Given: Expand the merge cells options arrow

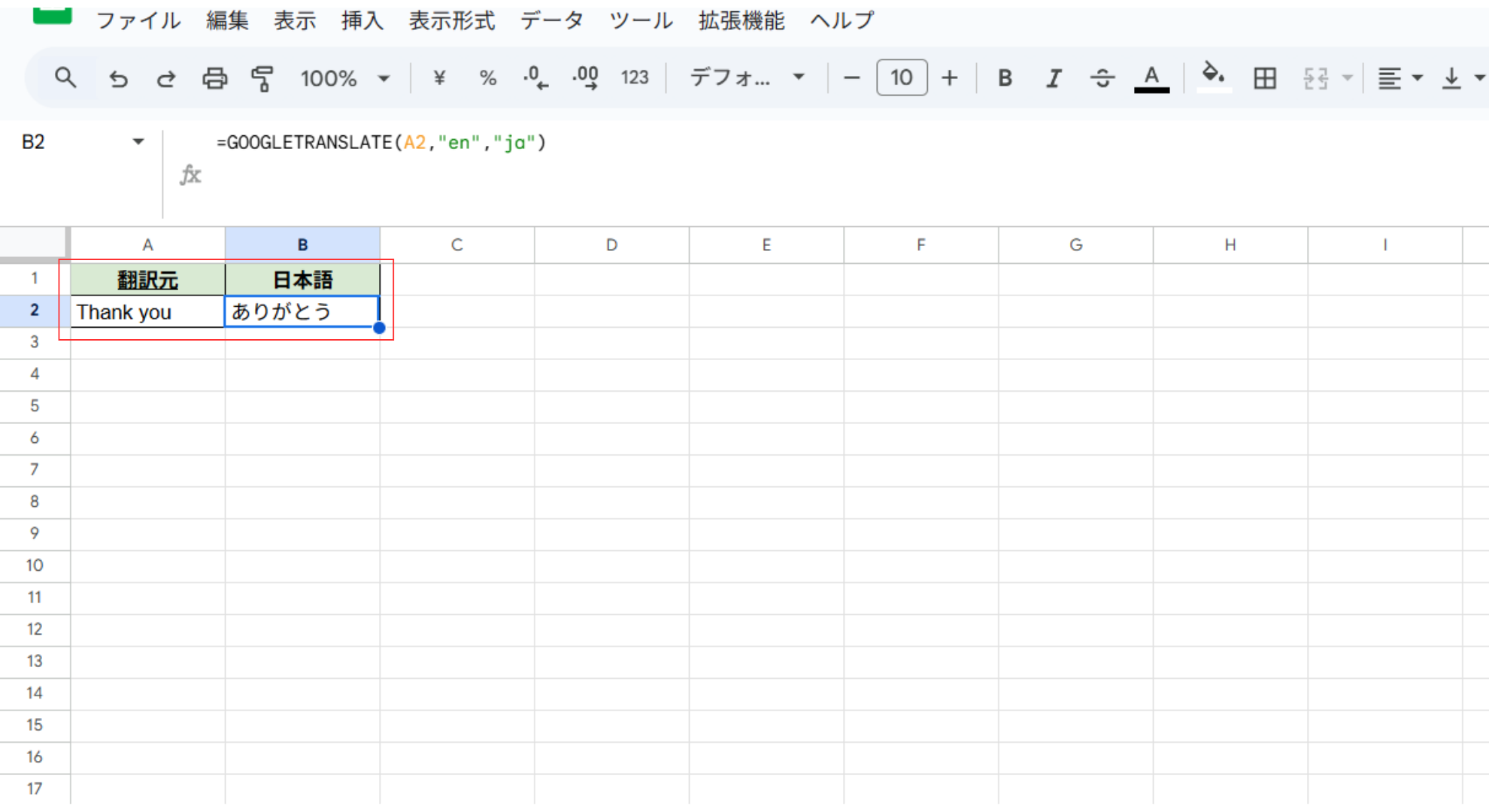Looking at the screenshot, I should tap(1347, 78).
